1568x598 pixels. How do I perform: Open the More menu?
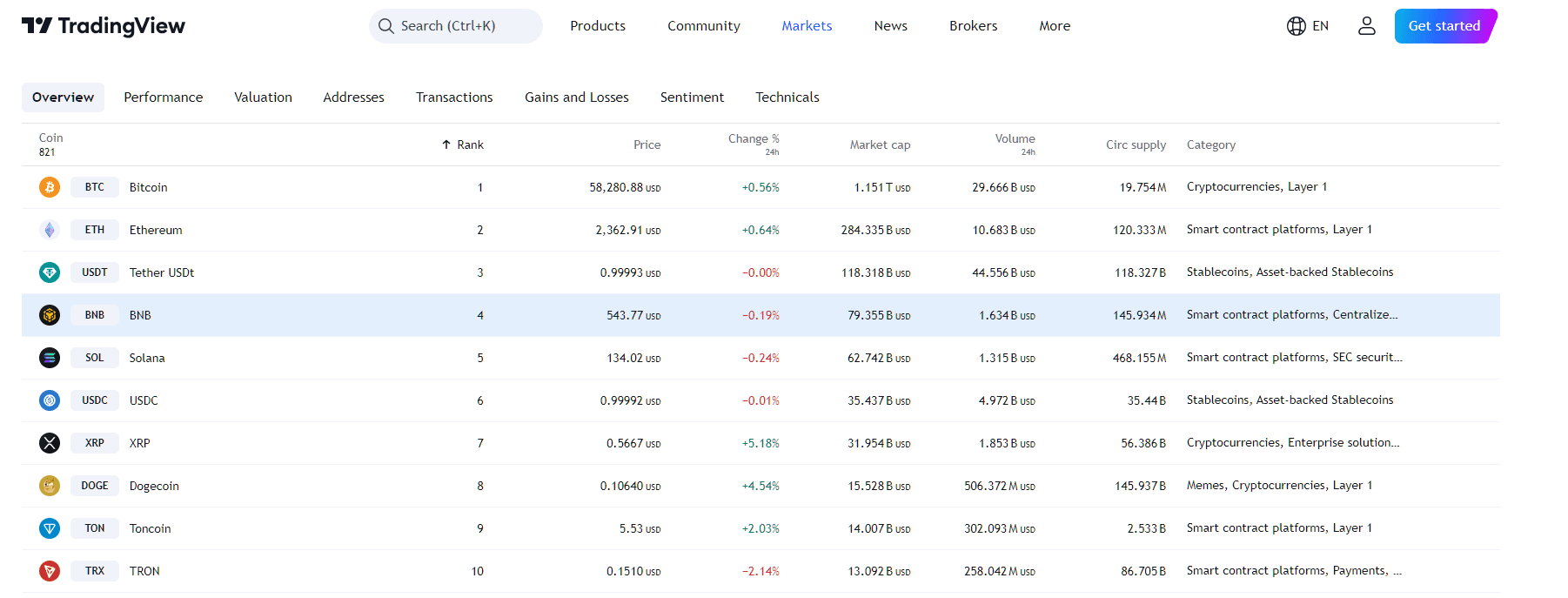[1055, 26]
